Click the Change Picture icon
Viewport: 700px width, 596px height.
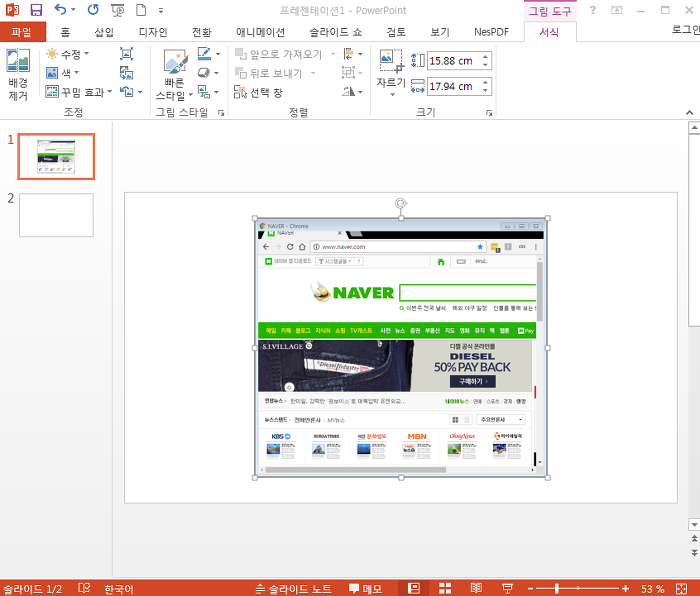(126, 73)
